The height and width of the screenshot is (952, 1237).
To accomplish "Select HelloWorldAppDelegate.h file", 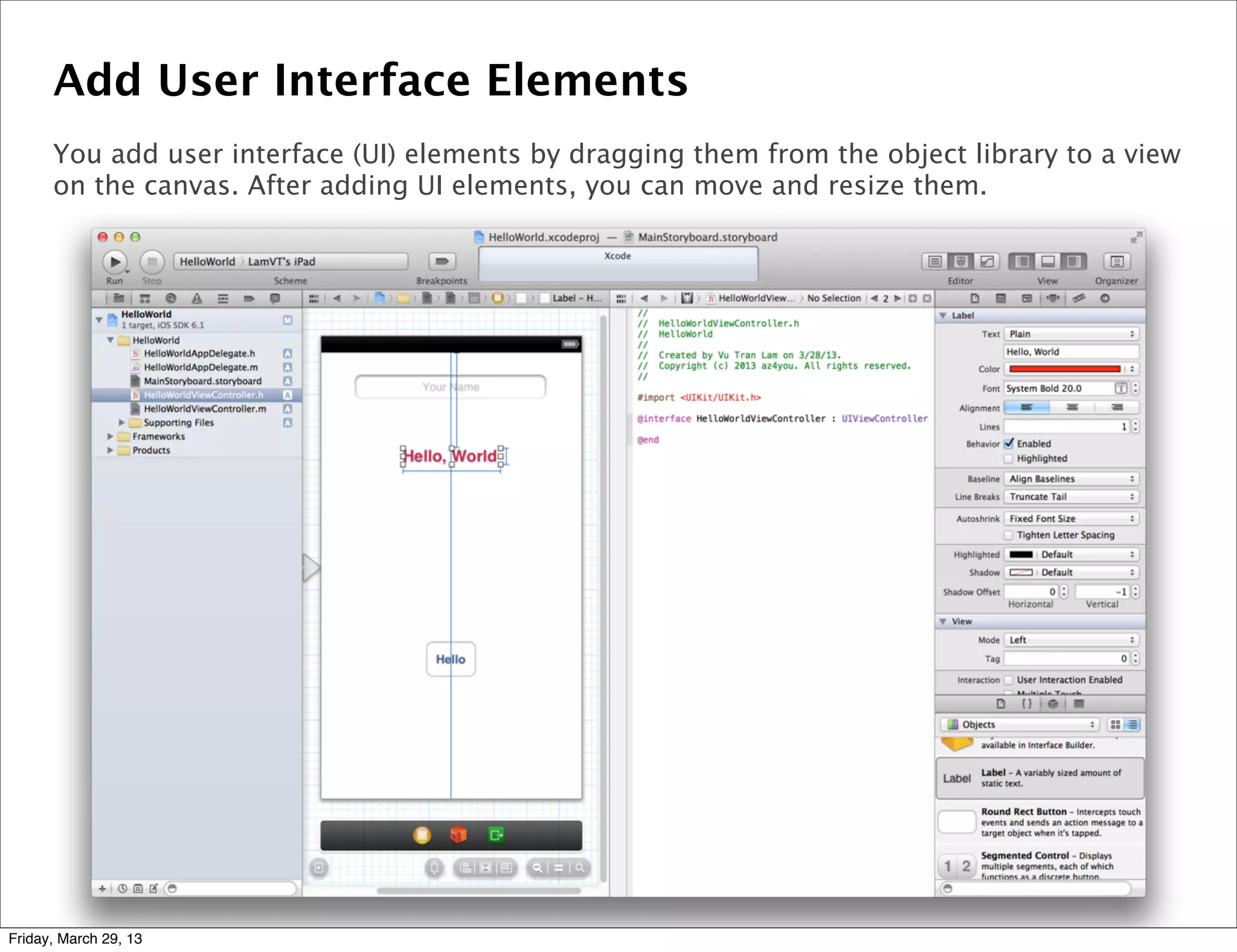I will coord(199,353).
